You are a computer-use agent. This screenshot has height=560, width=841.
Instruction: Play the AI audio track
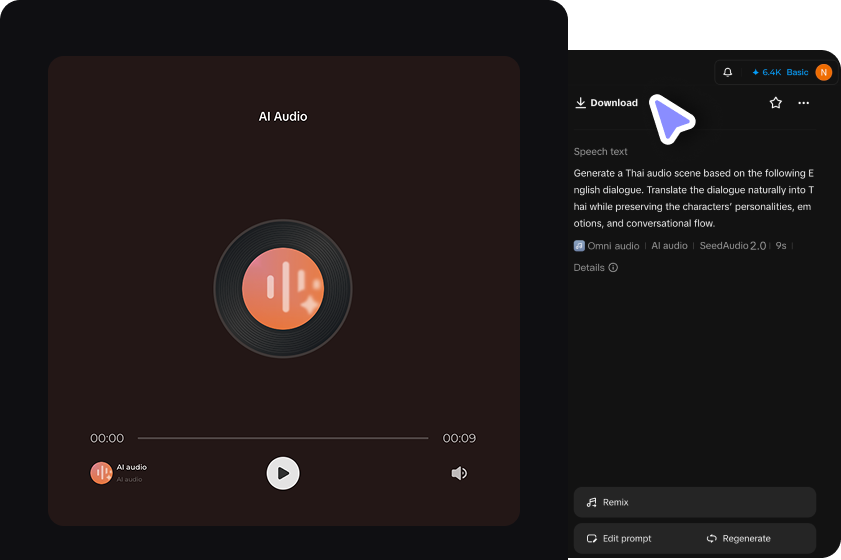click(283, 473)
